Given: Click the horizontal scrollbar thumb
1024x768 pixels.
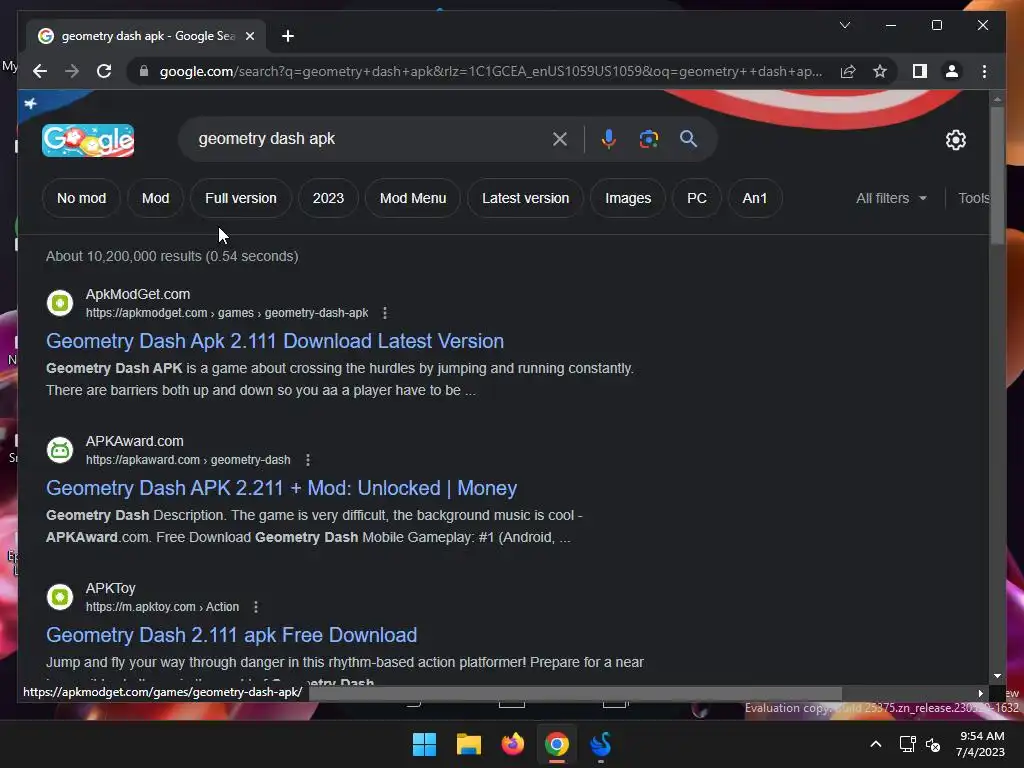Looking at the screenshot, I should tap(575, 693).
